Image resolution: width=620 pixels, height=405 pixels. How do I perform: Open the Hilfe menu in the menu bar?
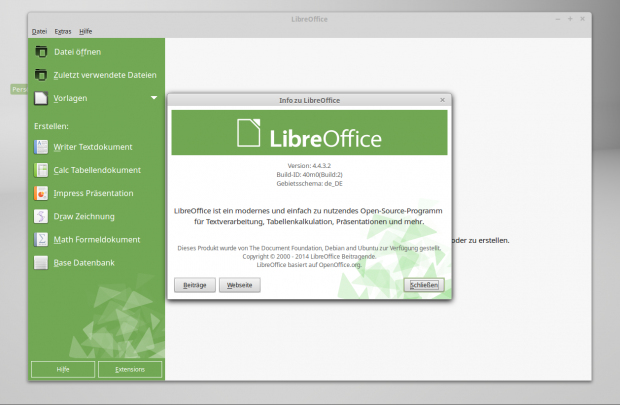coord(85,31)
